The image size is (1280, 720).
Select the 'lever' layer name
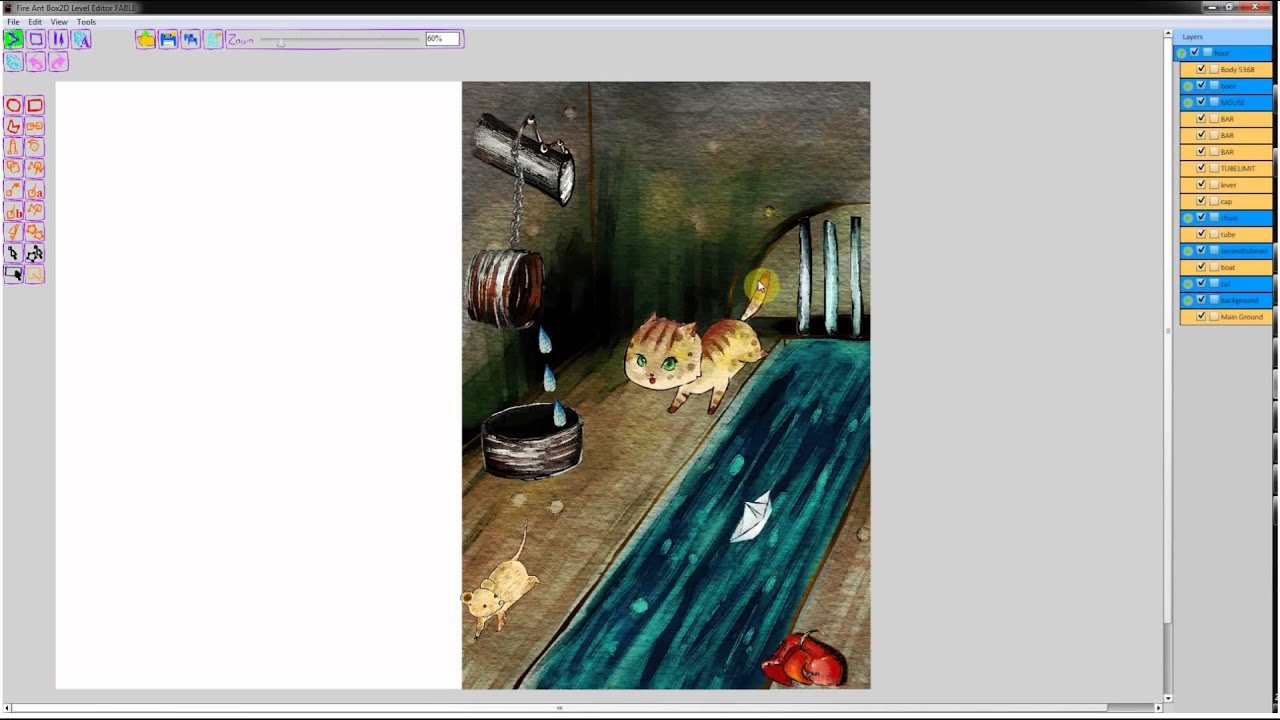tap(1228, 185)
